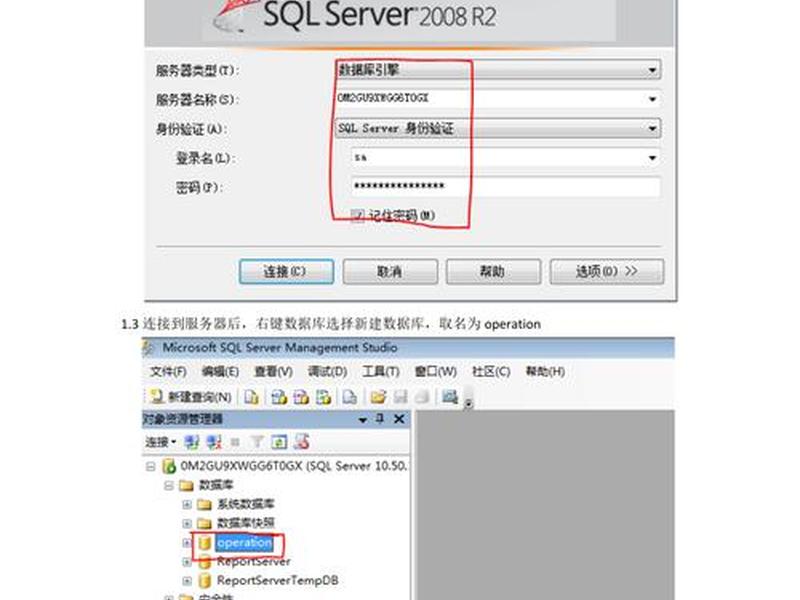The width and height of the screenshot is (800, 600).
Task: Expand the 数据库快照 folder
Action: (x=187, y=523)
